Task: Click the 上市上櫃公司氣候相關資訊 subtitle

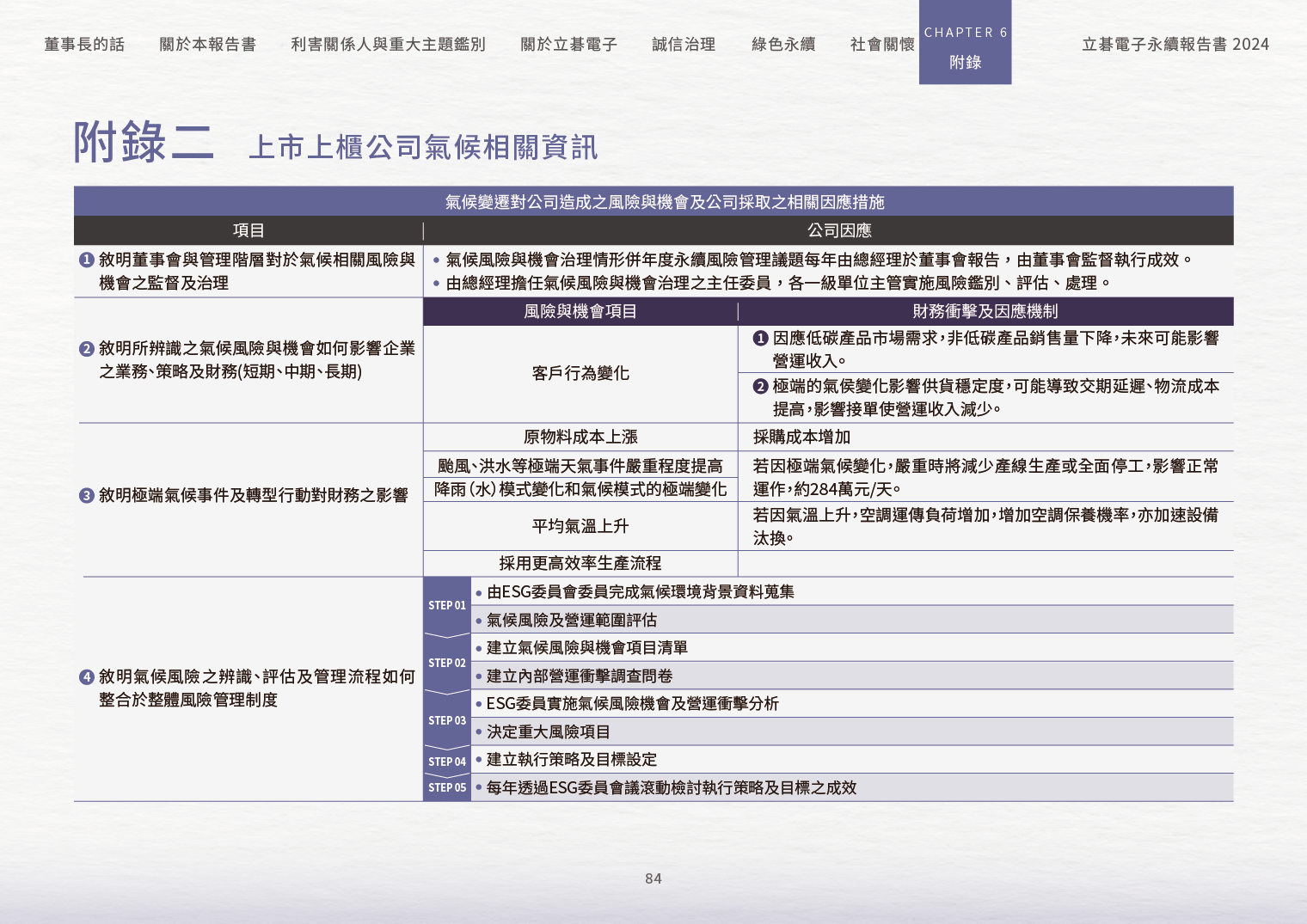Action: (422, 147)
